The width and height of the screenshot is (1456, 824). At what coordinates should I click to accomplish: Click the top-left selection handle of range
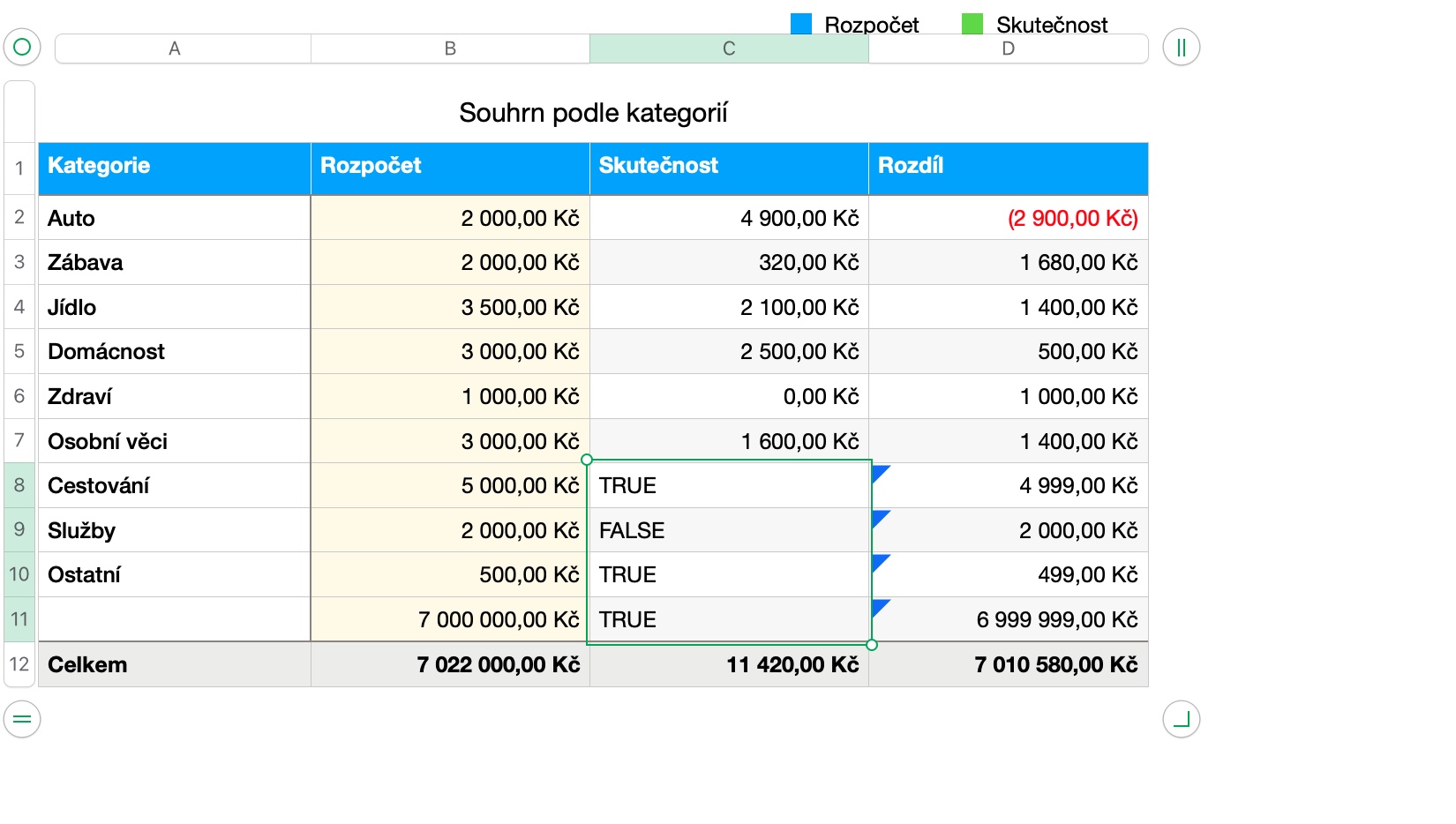coord(587,460)
